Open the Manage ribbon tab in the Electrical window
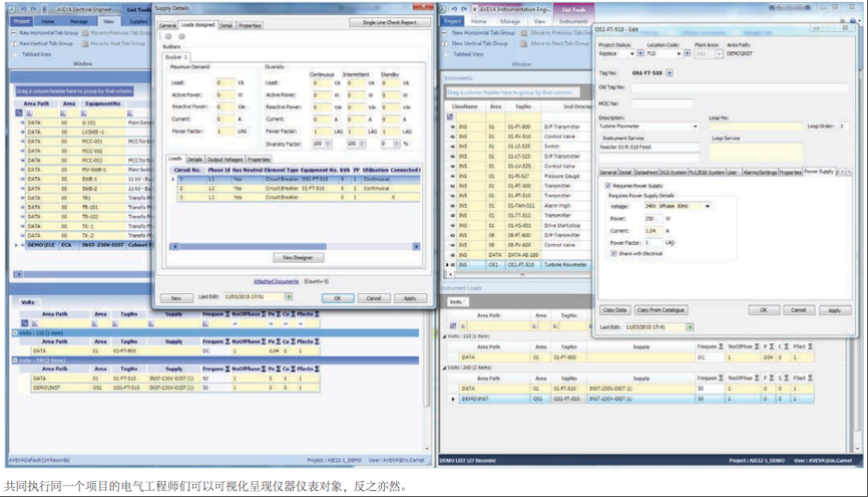868x498 pixels. pyautogui.click(x=79, y=22)
